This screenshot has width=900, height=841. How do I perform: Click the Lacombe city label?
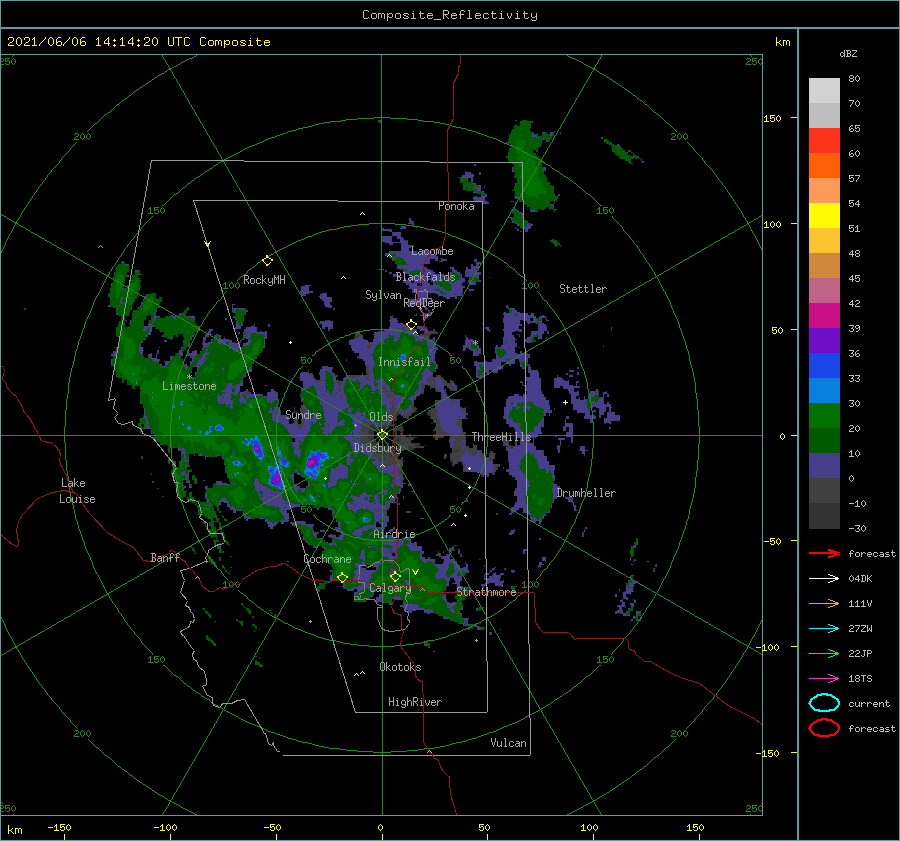click(432, 251)
